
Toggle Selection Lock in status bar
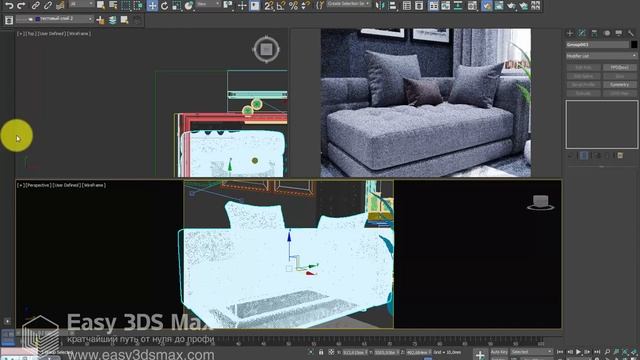point(321,352)
